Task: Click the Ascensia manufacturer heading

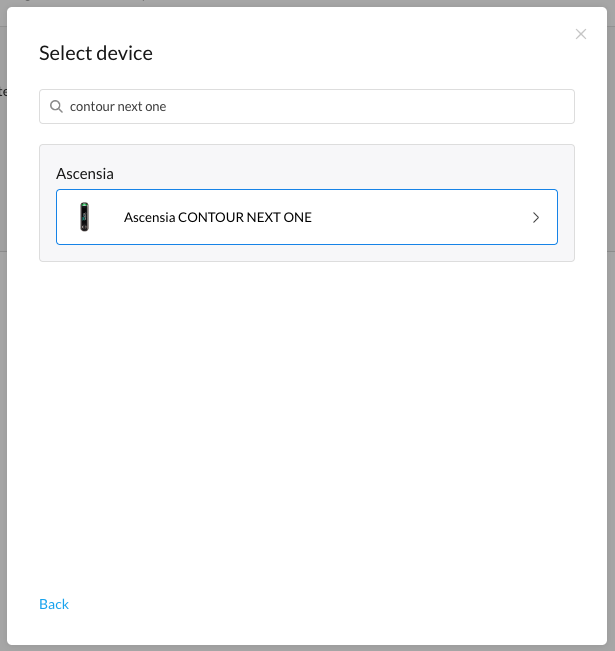Action: [x=85, y=174]
